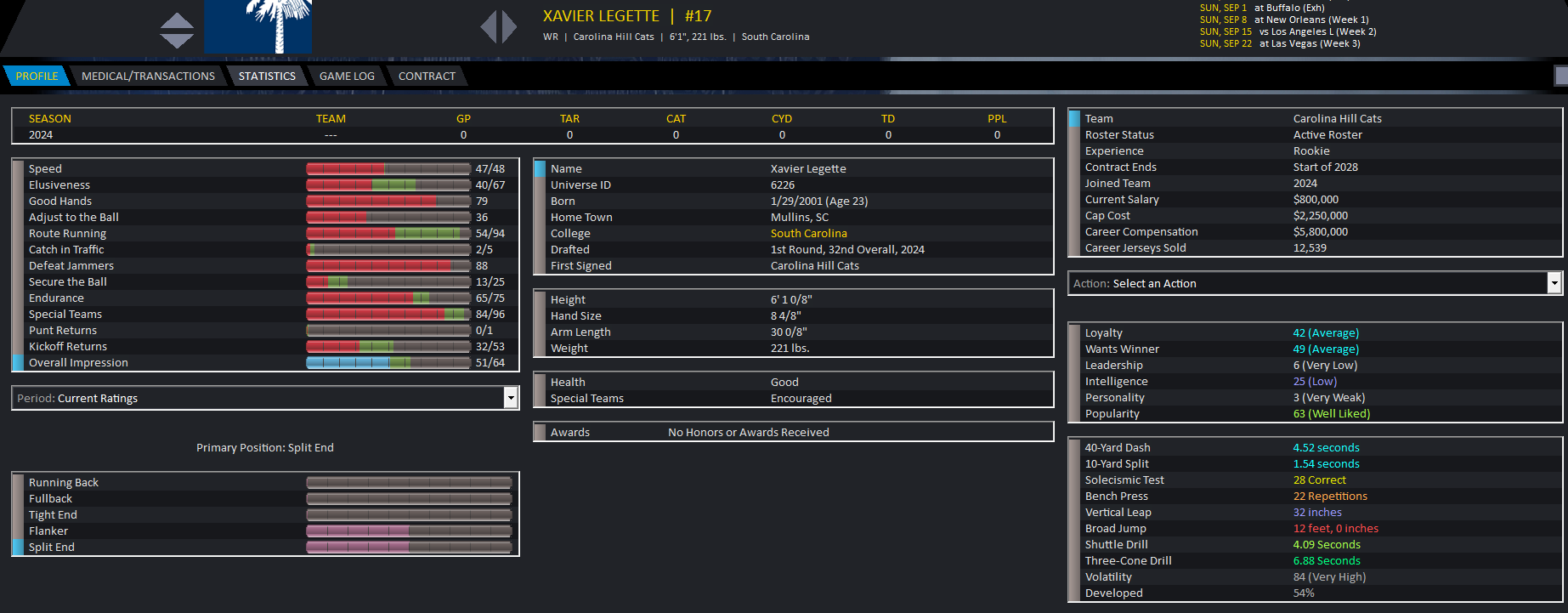
Task: Click the SEASON column header
Action: pyautogui.click(x=50, y=118)
